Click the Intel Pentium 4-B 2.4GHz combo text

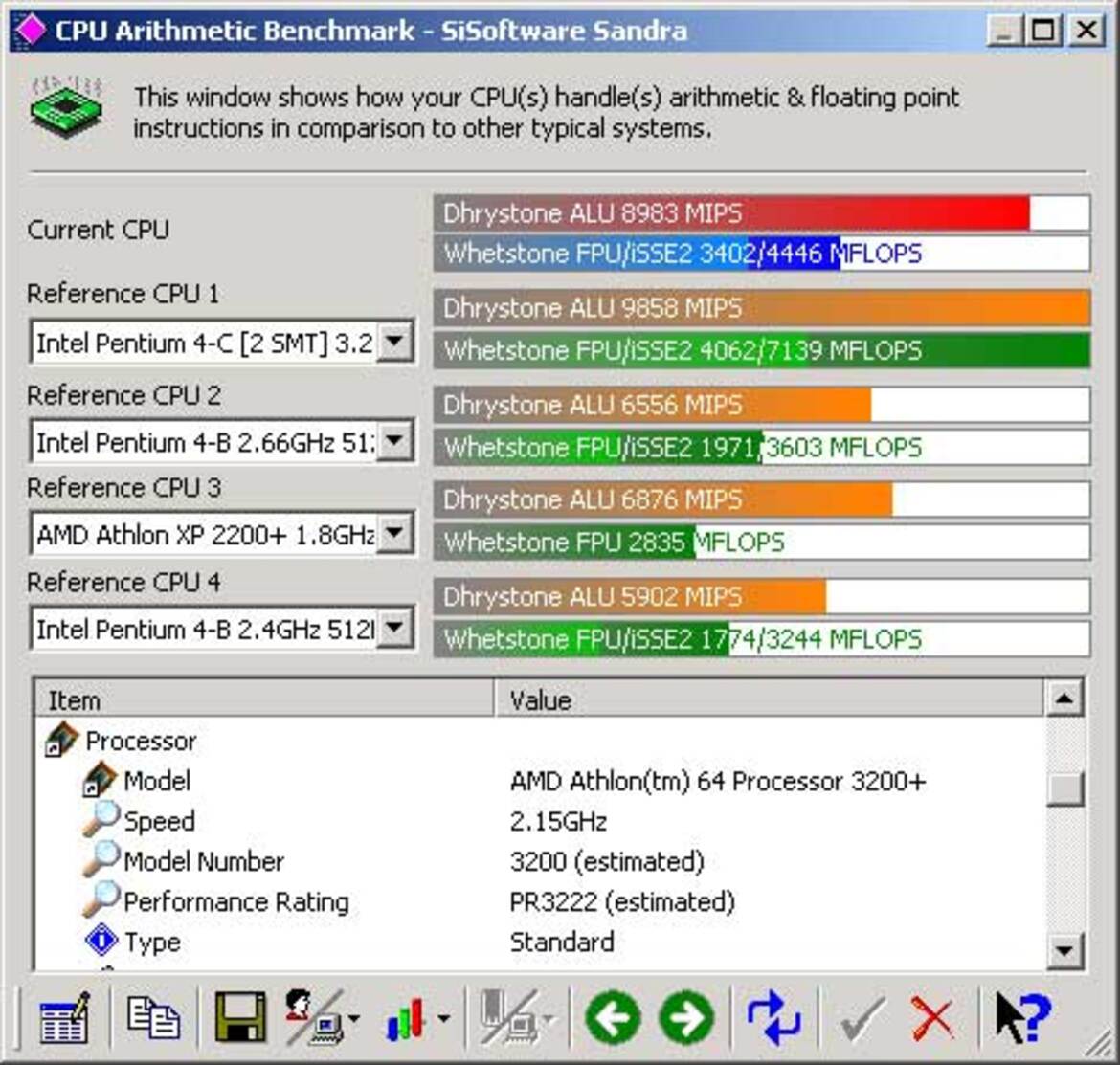[x=204, y=629]
